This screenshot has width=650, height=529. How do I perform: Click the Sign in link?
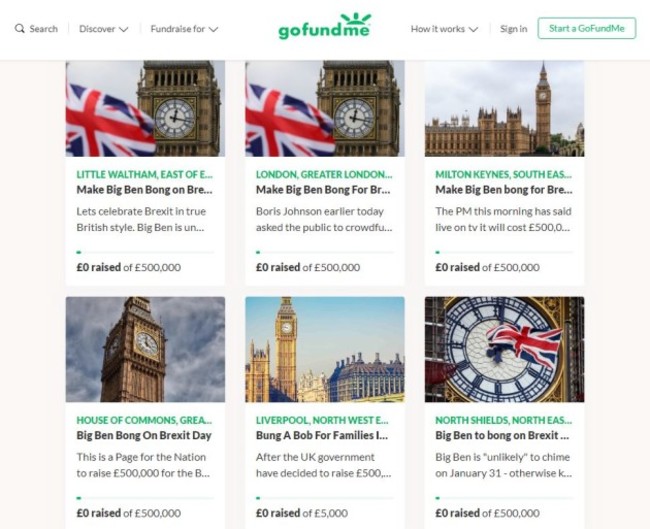coord(514,29)
